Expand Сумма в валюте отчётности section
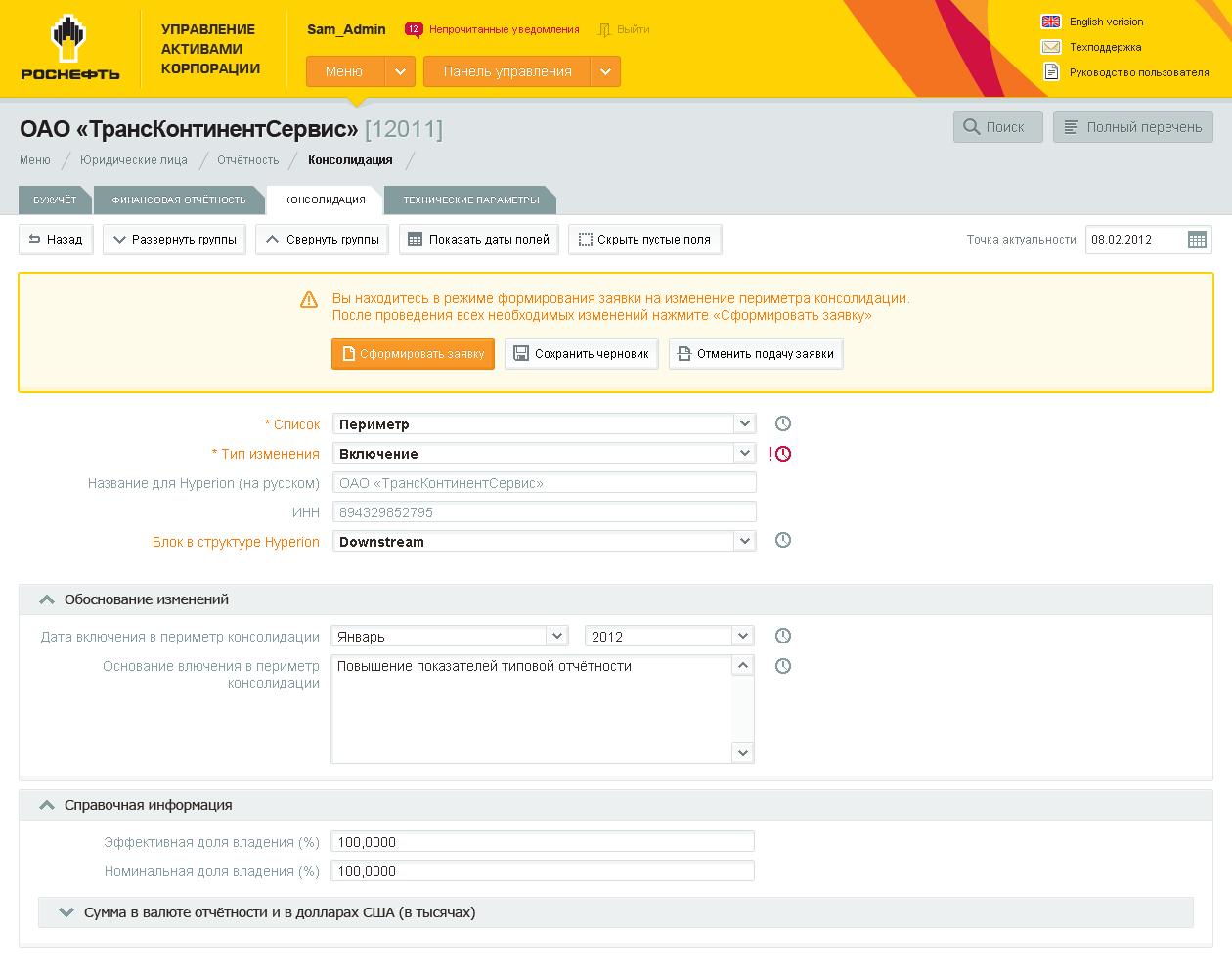This screenshot has width=1232, height=976. point(616,912)
